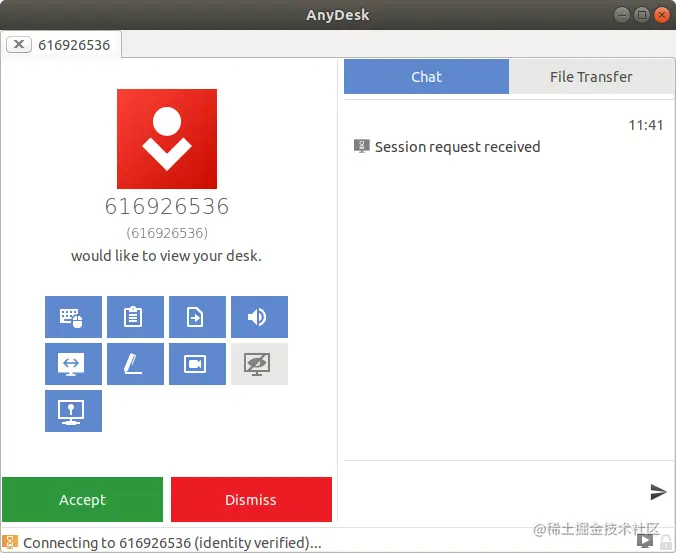Switch to the Chat tab

tap(426, 76)
